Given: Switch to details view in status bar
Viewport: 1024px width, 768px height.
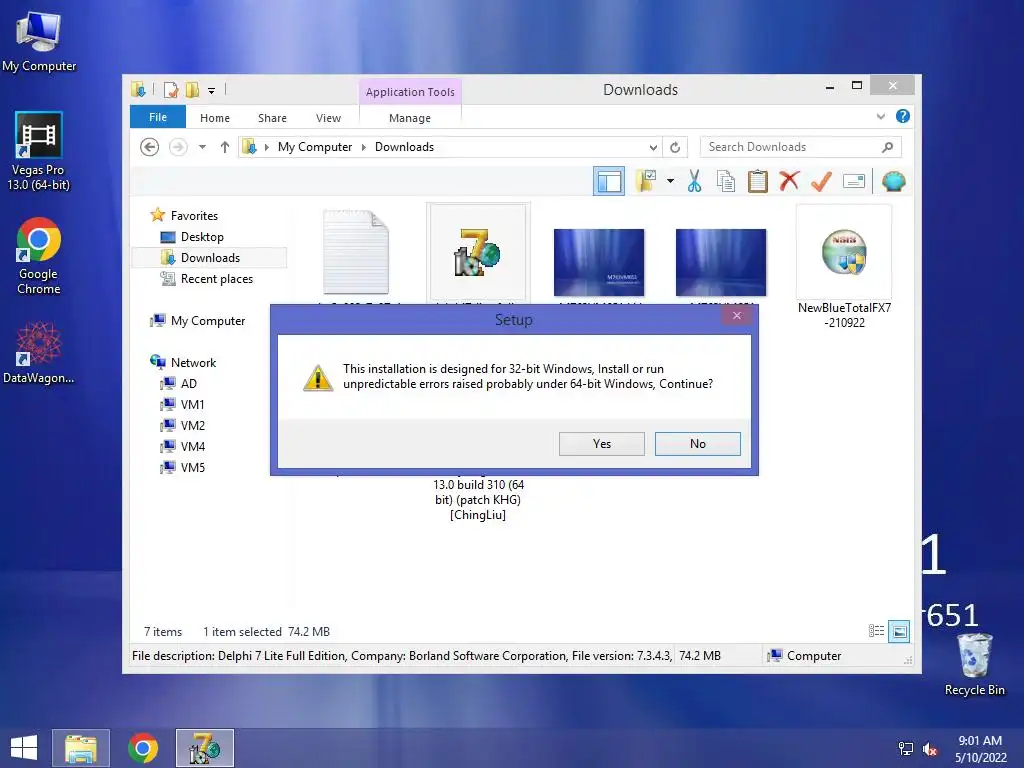Looking at the screenshot, I should coord(876,631).
